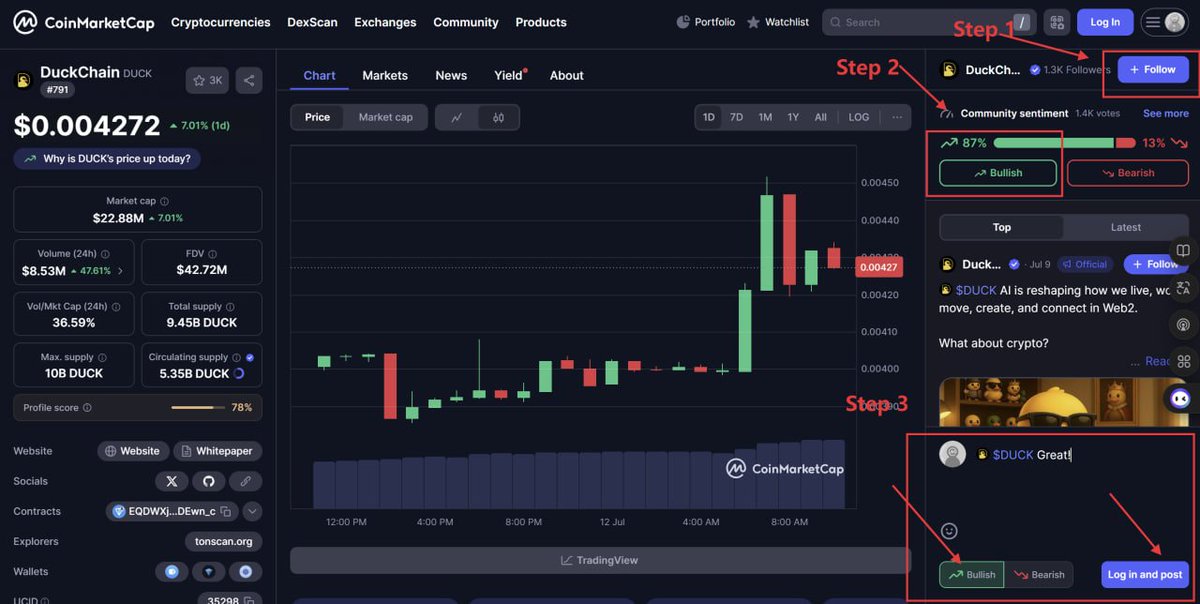Click the emoji picker smiley icon
The width and height of the screenshot is (1200, 604).
(x=949, y=531)
